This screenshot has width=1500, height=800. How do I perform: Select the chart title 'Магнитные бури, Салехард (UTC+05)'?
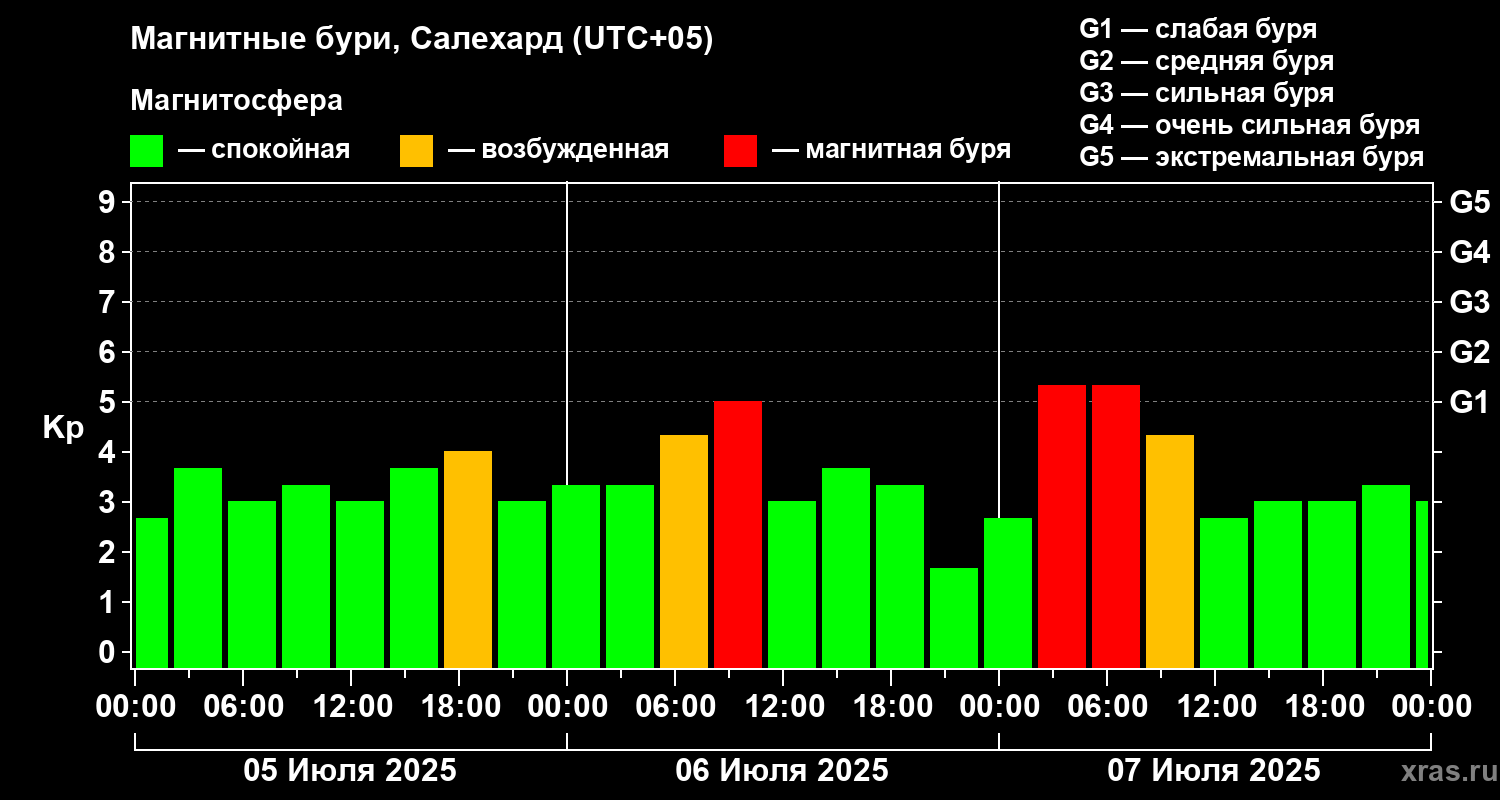(422, 40)
